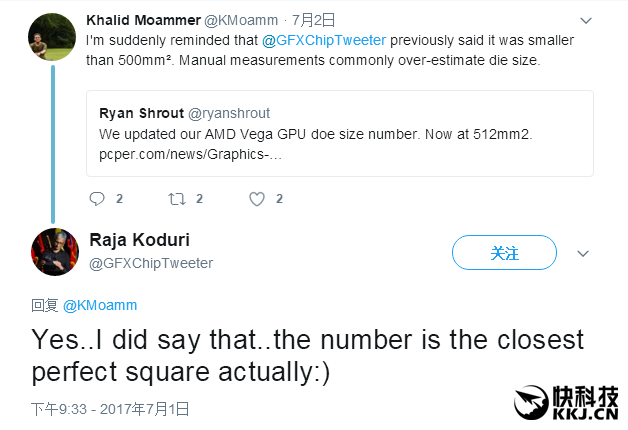The height and width of the screenshot is (430, 628).
Task: Open the @GFXChipTweeter mention link
Action: pos(324,40)
